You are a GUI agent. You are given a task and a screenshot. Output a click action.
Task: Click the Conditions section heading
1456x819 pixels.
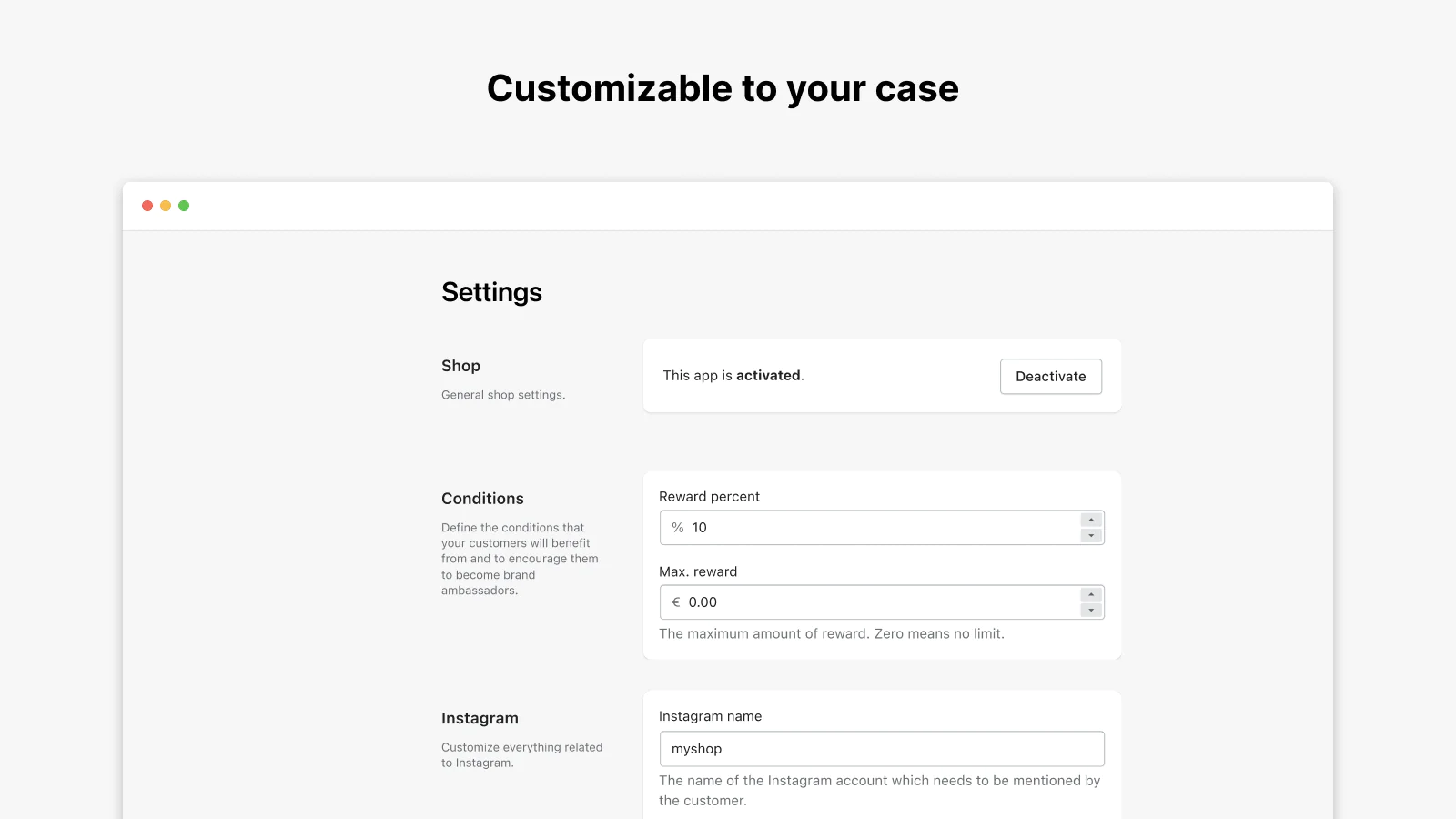click(482, 499)
